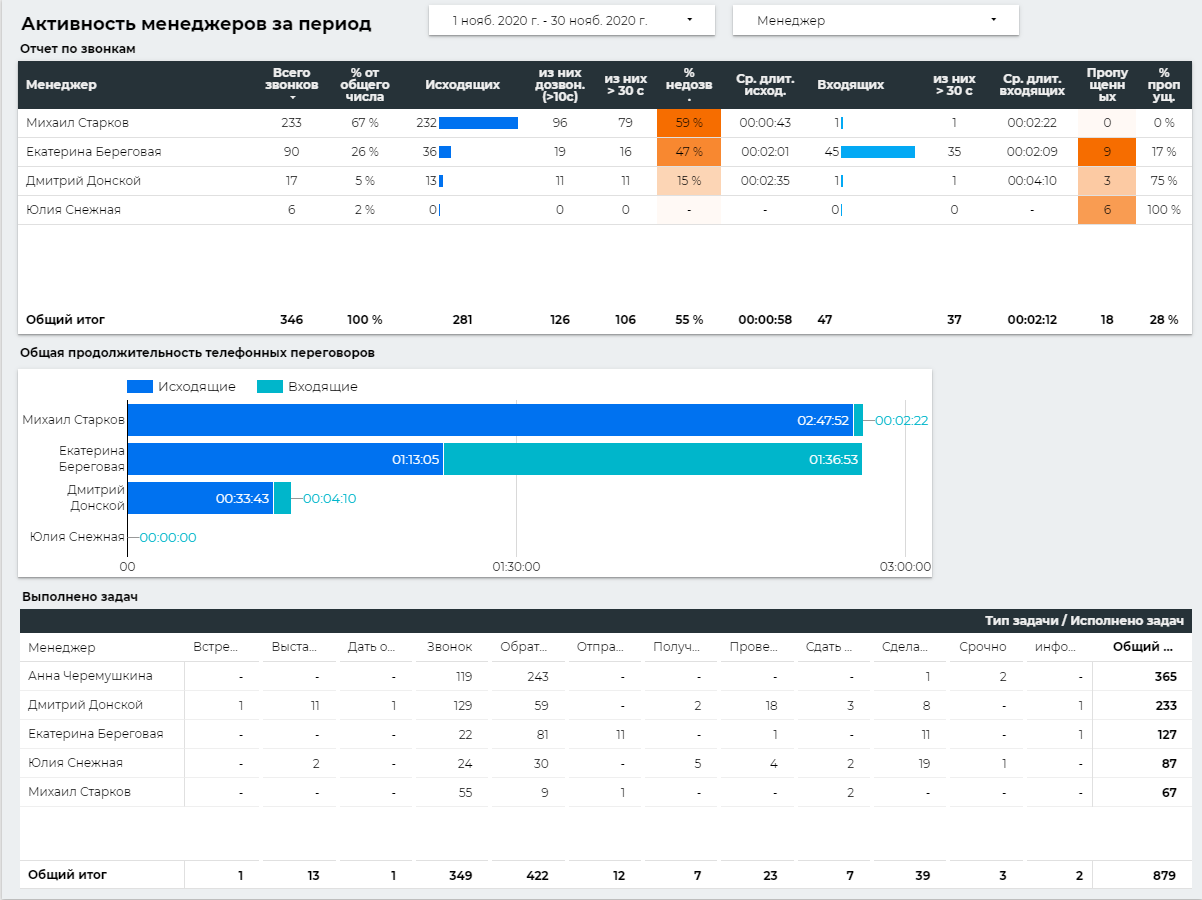
Task: Click Тип задачи / Исполнено задач header
Action: (1084, 621)
